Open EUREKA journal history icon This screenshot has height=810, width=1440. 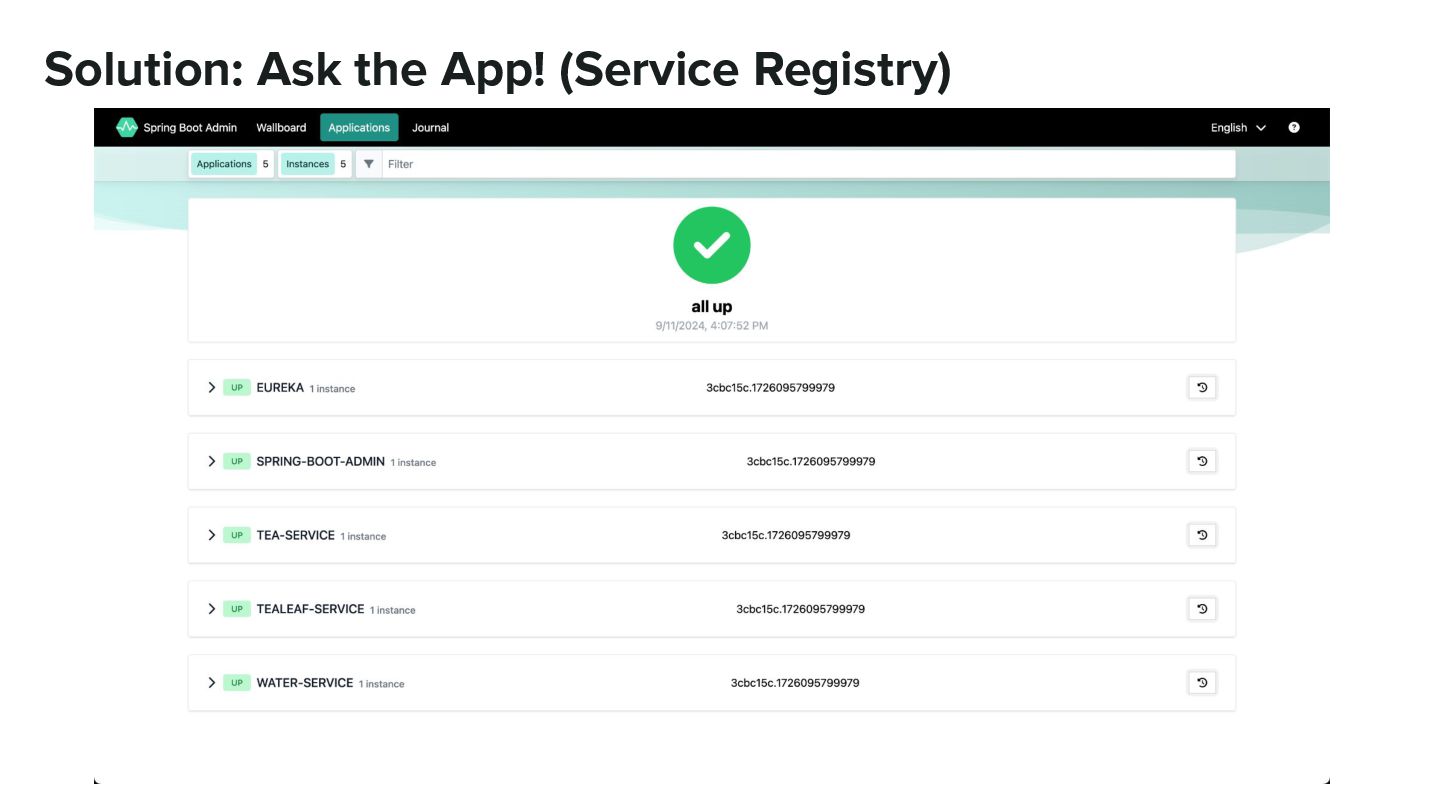[x=1202, y=387]
